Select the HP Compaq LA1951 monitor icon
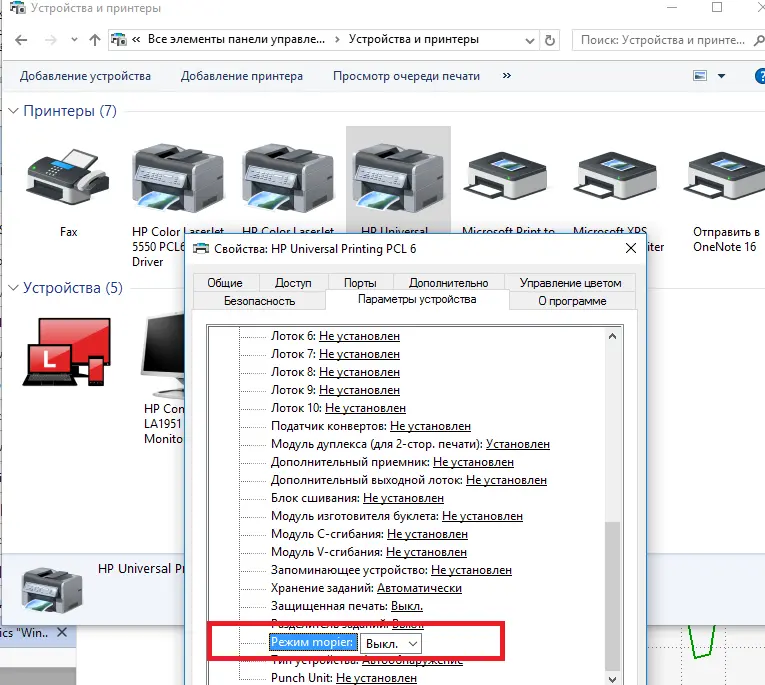Screen dimensions: 765x685 click(163, 355)
